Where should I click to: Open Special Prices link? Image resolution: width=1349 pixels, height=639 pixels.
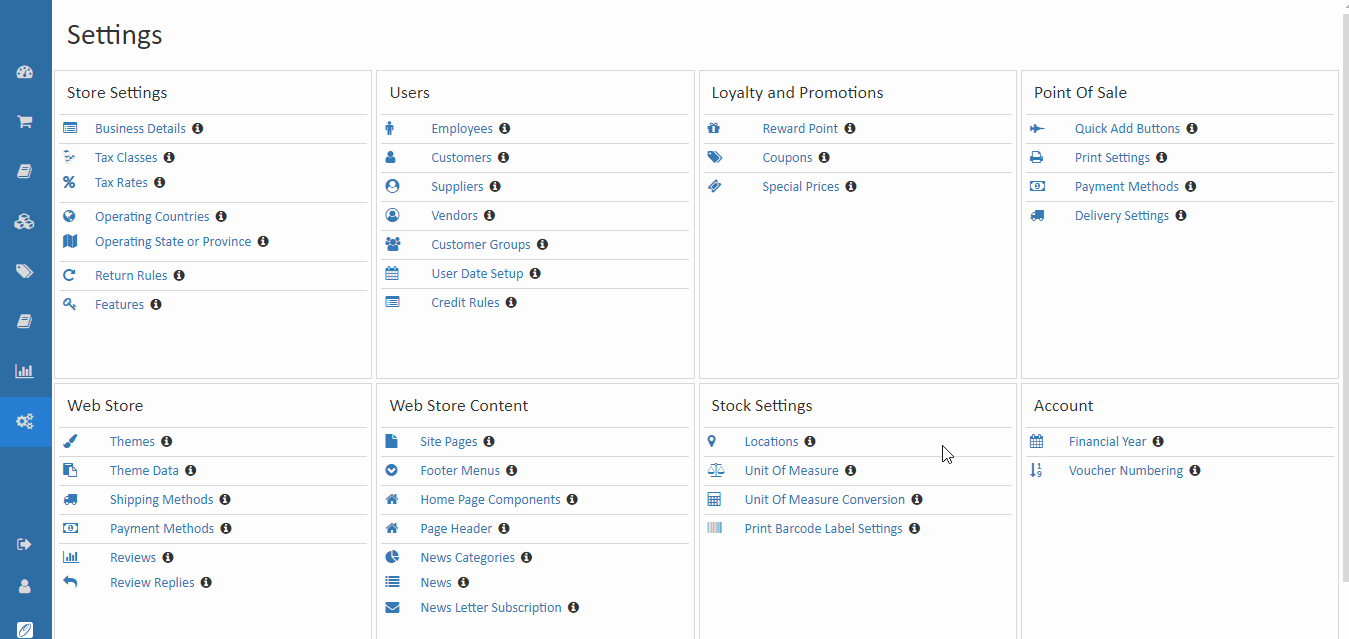click(x=801, y=187)
